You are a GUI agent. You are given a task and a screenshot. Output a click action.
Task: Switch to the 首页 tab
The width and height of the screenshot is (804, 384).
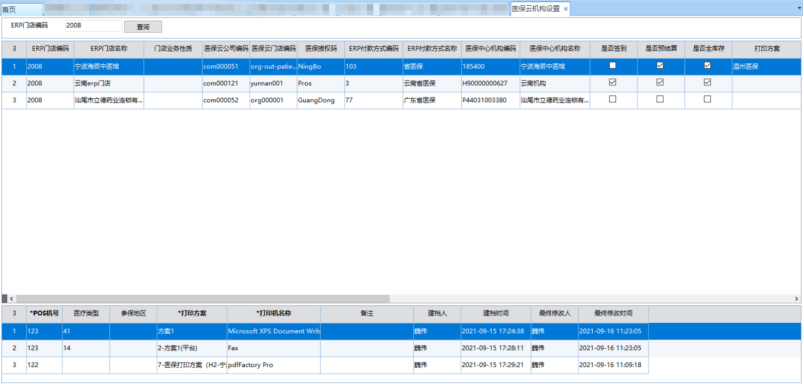pos(22,9)
